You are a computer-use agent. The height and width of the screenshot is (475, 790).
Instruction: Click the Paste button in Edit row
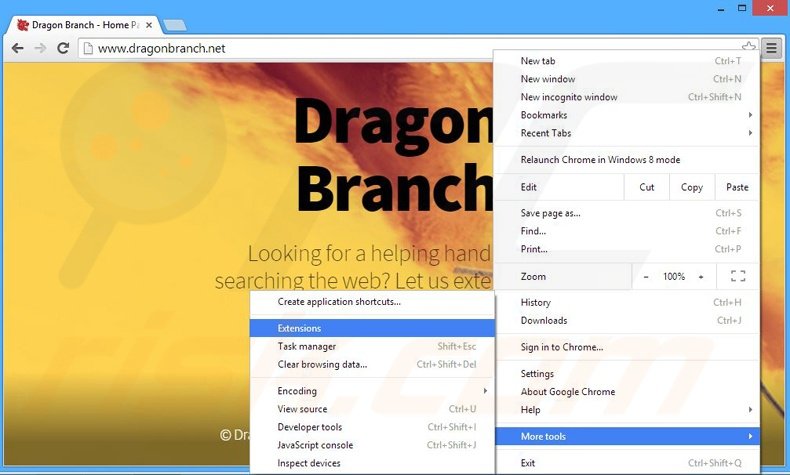(x=737, y=187)
